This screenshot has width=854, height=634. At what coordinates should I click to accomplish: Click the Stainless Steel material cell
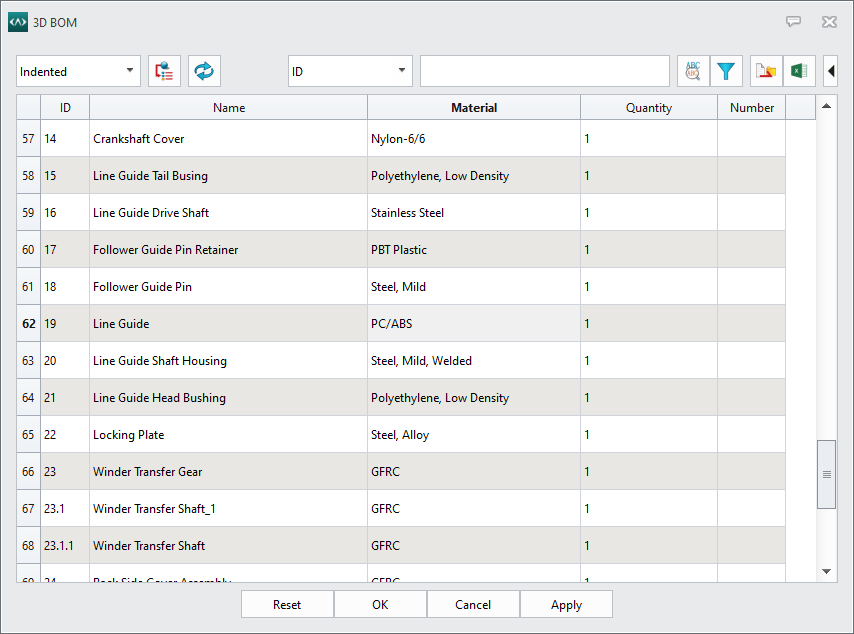[474, 213]
